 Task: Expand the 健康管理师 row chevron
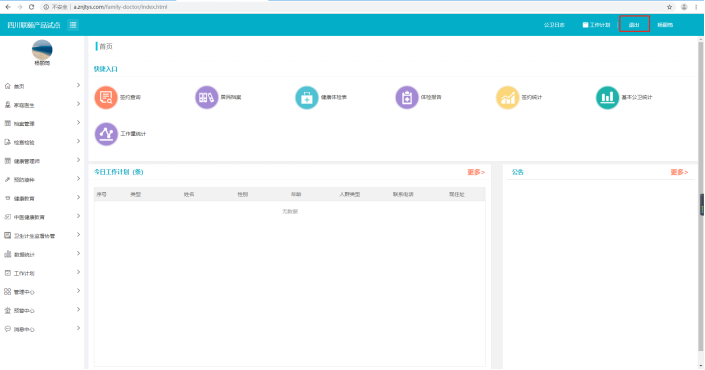pyautogui.click(x=78, y=160)
